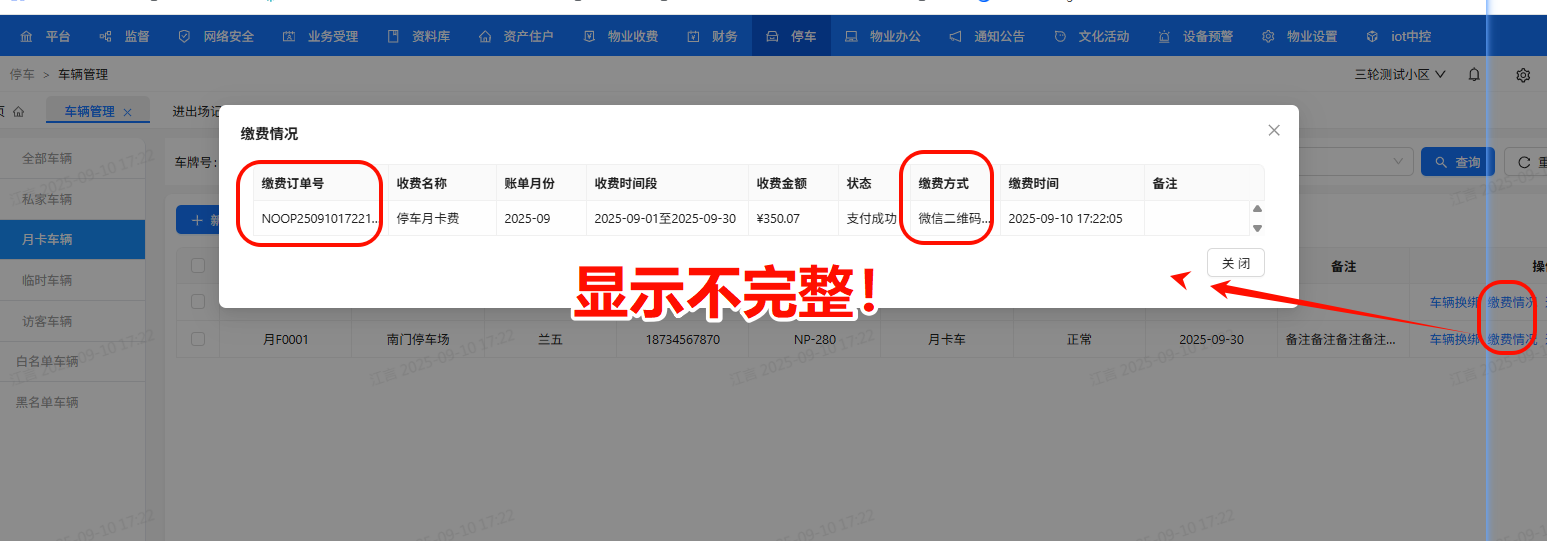Open the 业务受理 navigation item
The height and width of the screenshot is (541, 1547).
(320, 36)
